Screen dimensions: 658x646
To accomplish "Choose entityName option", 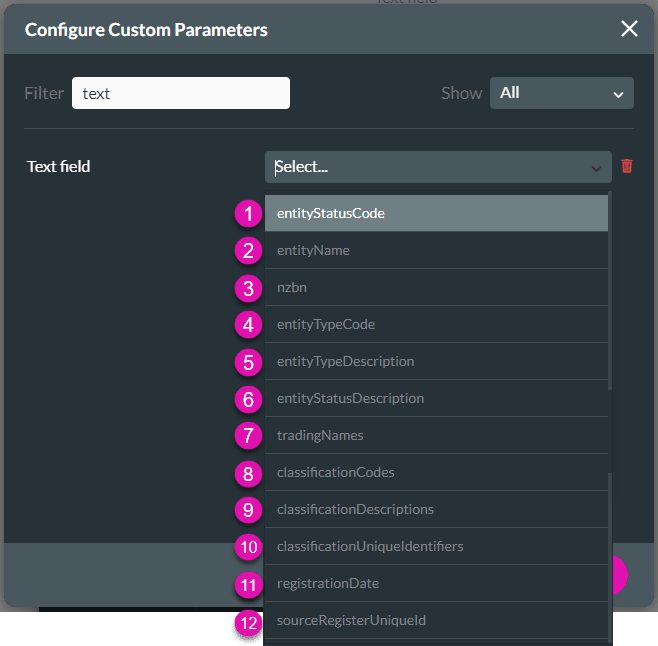I will coord(436,250).
